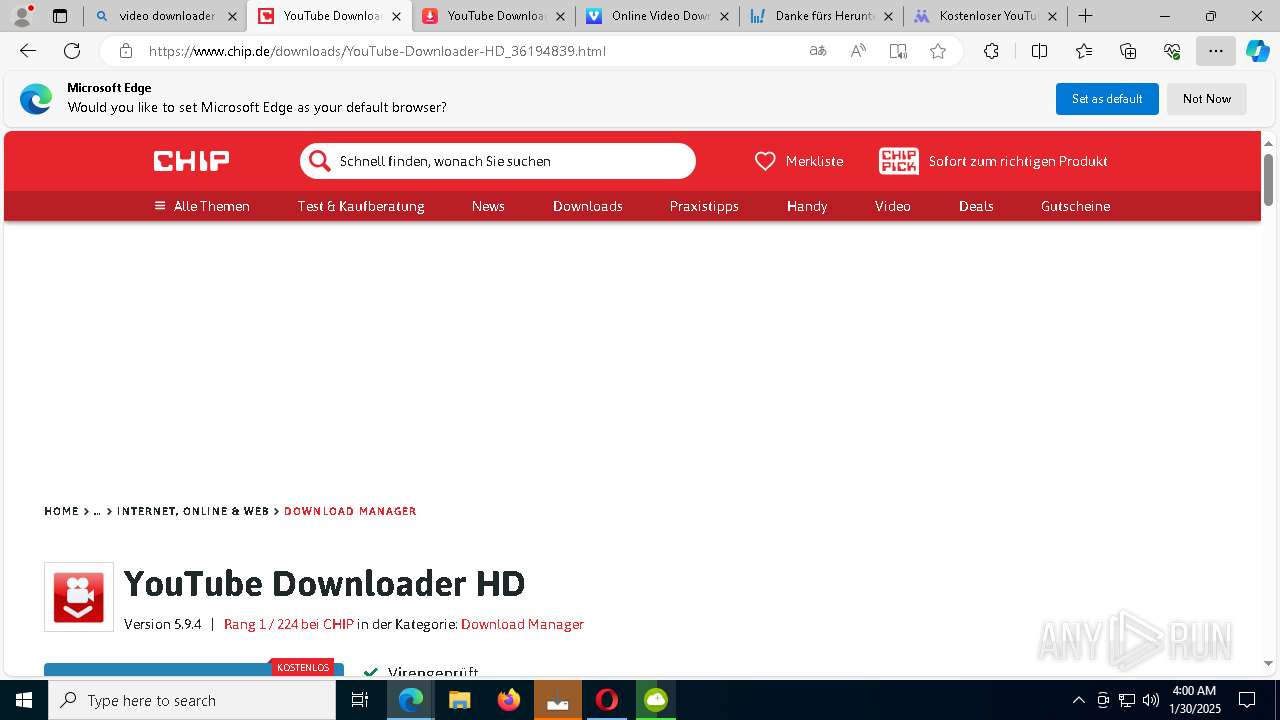Open News menu item

488,206
